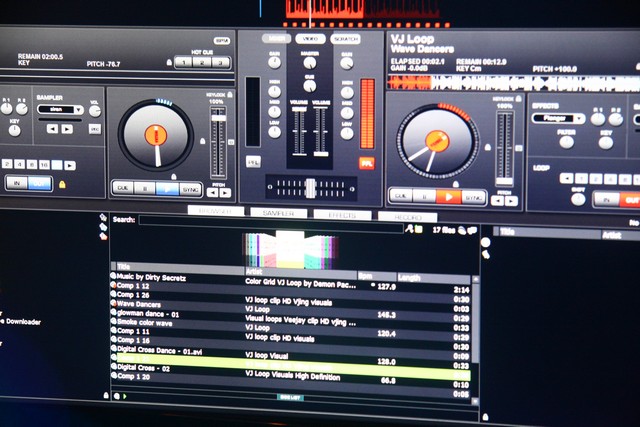This screenshot has height=427, width=640.
Task: Toggle right deck keylock padlock
Action: (518, 98)
